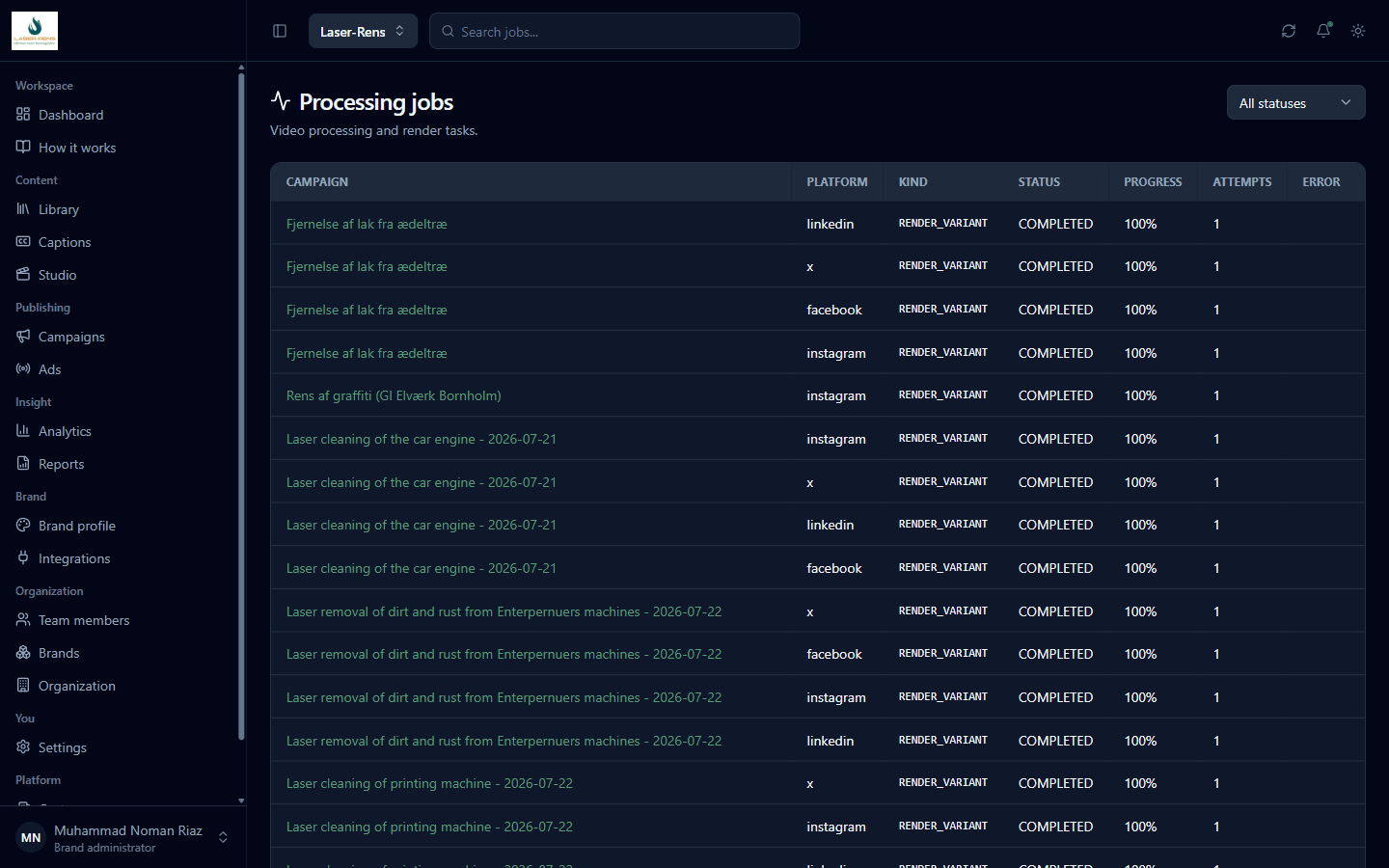Toggle the light/dark theme icon

(x=1358, y=31)
